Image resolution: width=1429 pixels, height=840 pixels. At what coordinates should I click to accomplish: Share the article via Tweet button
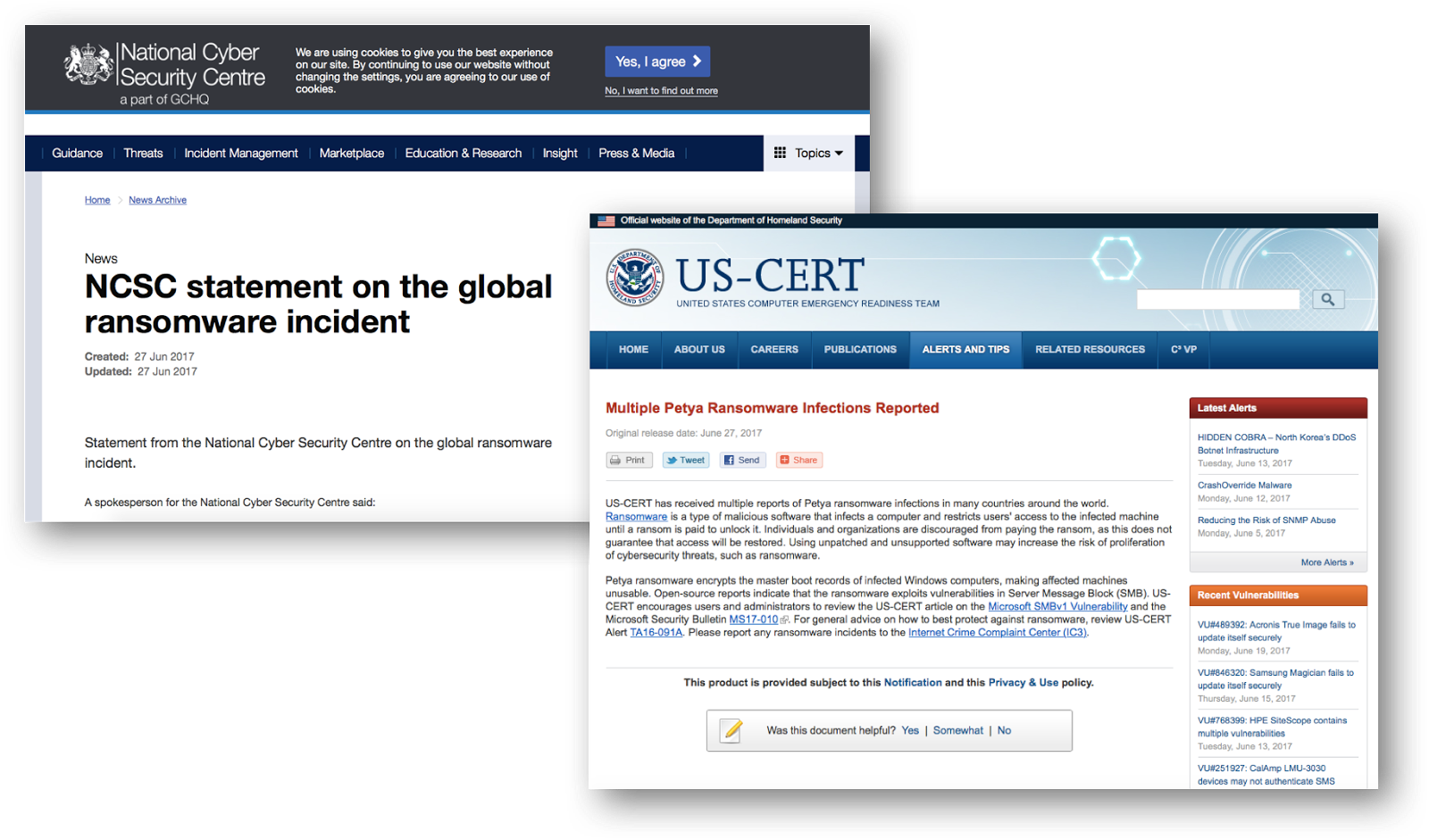click(x=684, y=461)
